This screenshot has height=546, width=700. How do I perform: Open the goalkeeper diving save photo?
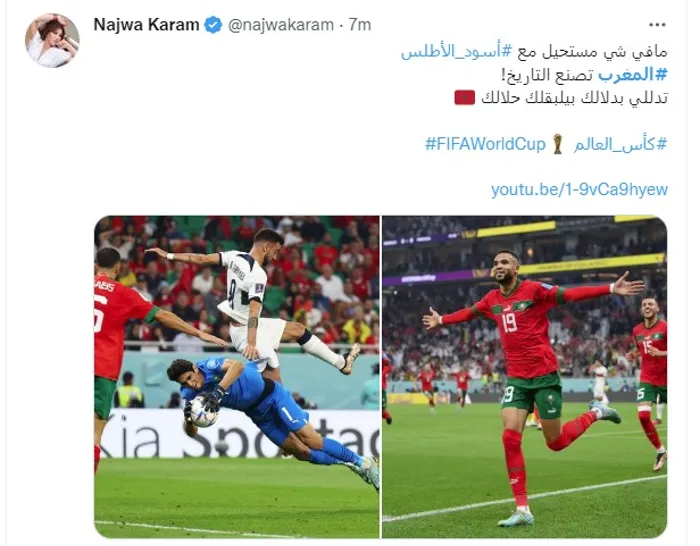237,377
